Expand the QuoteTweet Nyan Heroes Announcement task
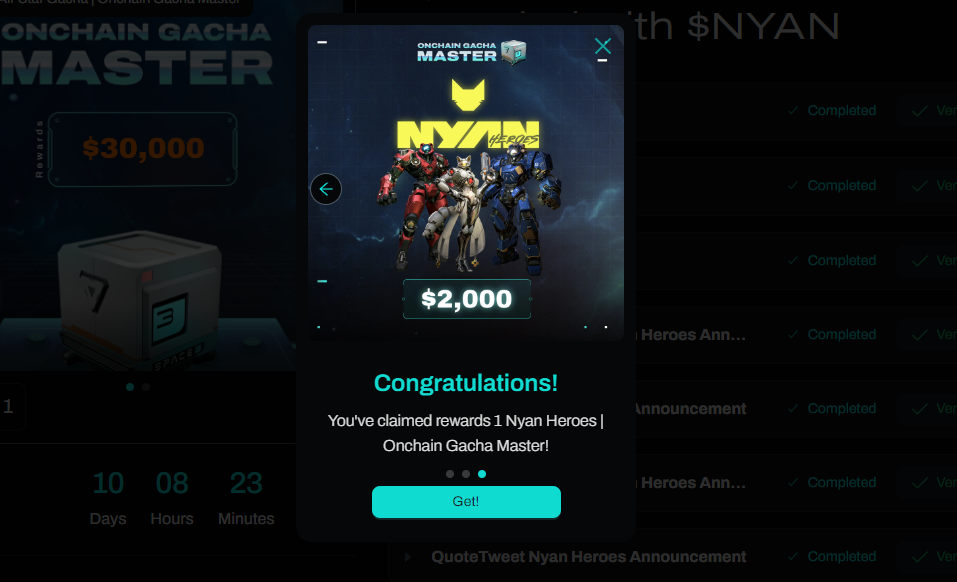Image resolution: width=957 pixels, height=582 pixels. point(408,556)
